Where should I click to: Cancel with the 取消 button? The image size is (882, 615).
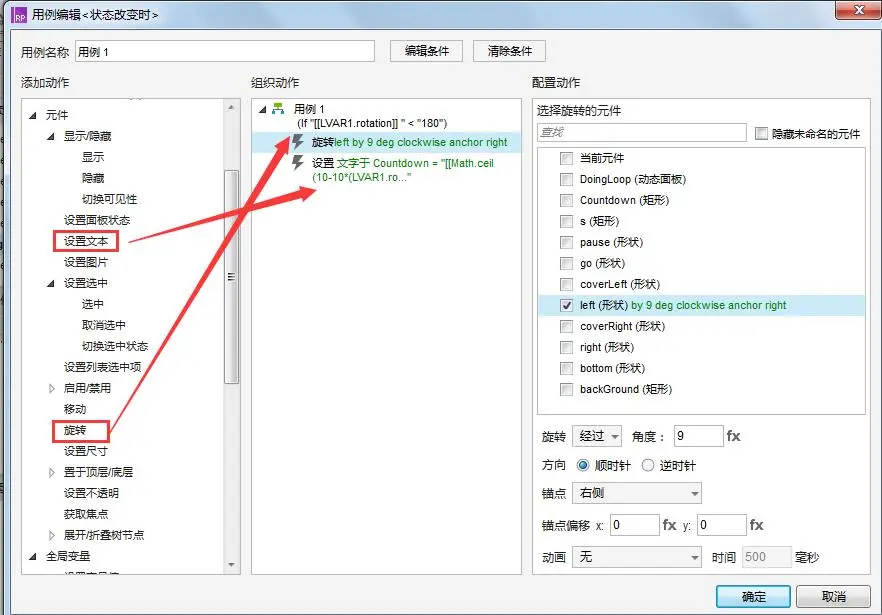pyautogui.click(x=833, y=596)
